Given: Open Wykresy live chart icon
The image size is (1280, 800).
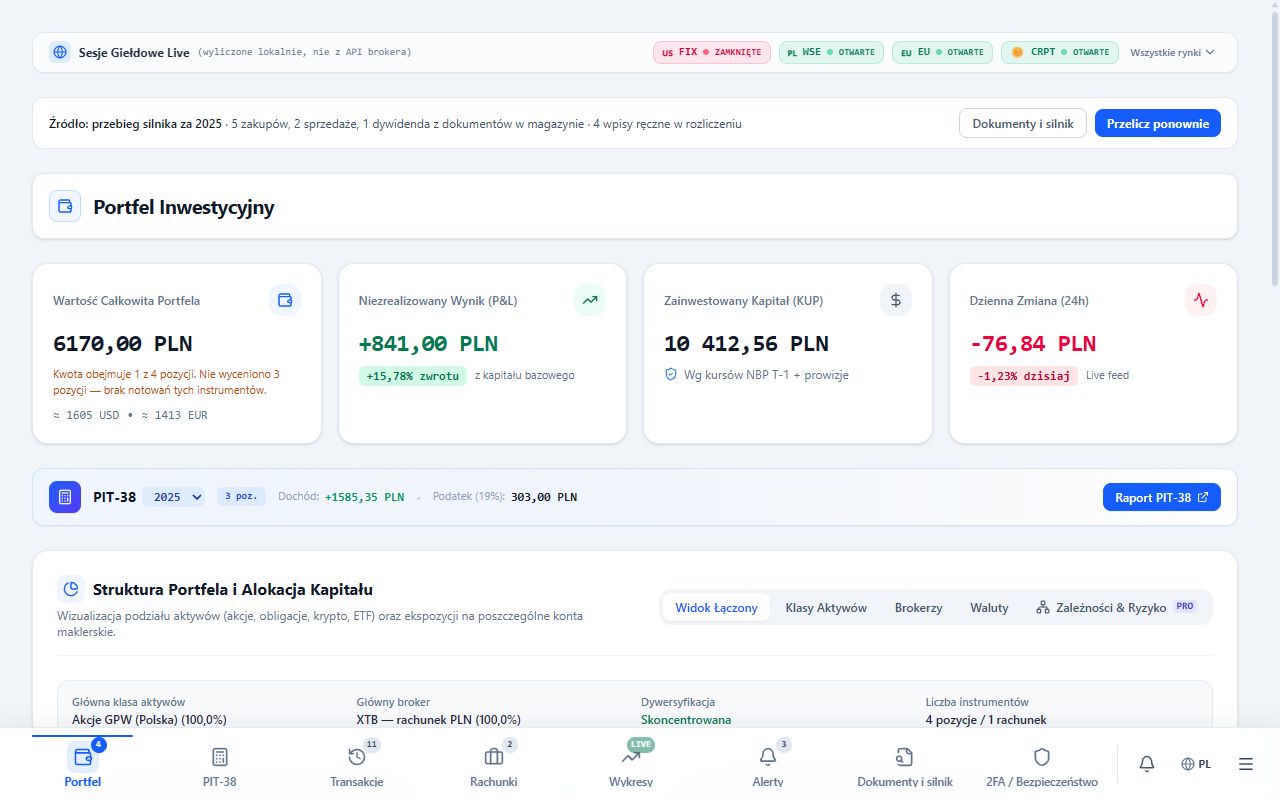Looking at the screenshot, I should tap(631, 757).
